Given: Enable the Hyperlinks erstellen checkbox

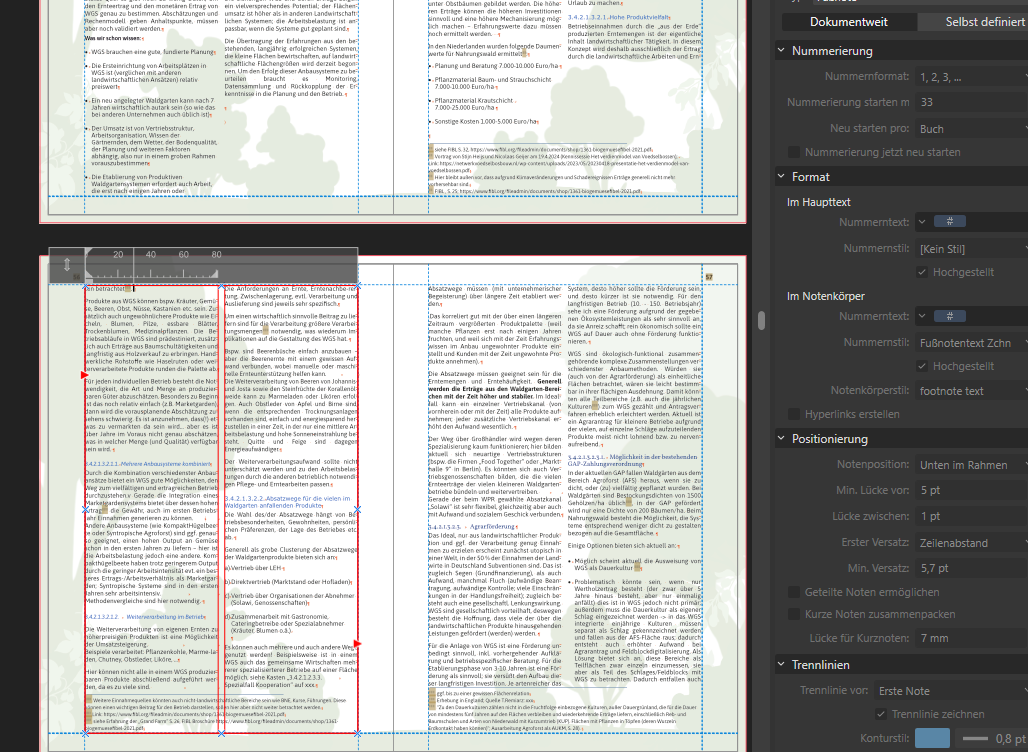Looking at the screenshot, I should [x=794, y=414].
